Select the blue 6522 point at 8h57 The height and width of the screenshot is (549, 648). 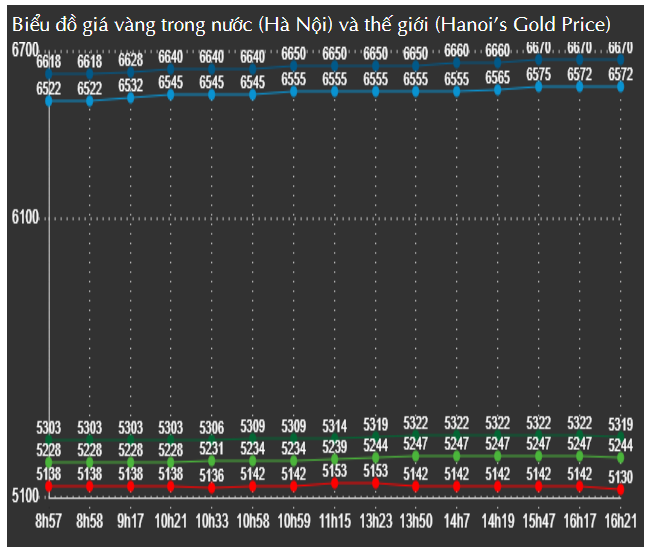click(49, 100)
